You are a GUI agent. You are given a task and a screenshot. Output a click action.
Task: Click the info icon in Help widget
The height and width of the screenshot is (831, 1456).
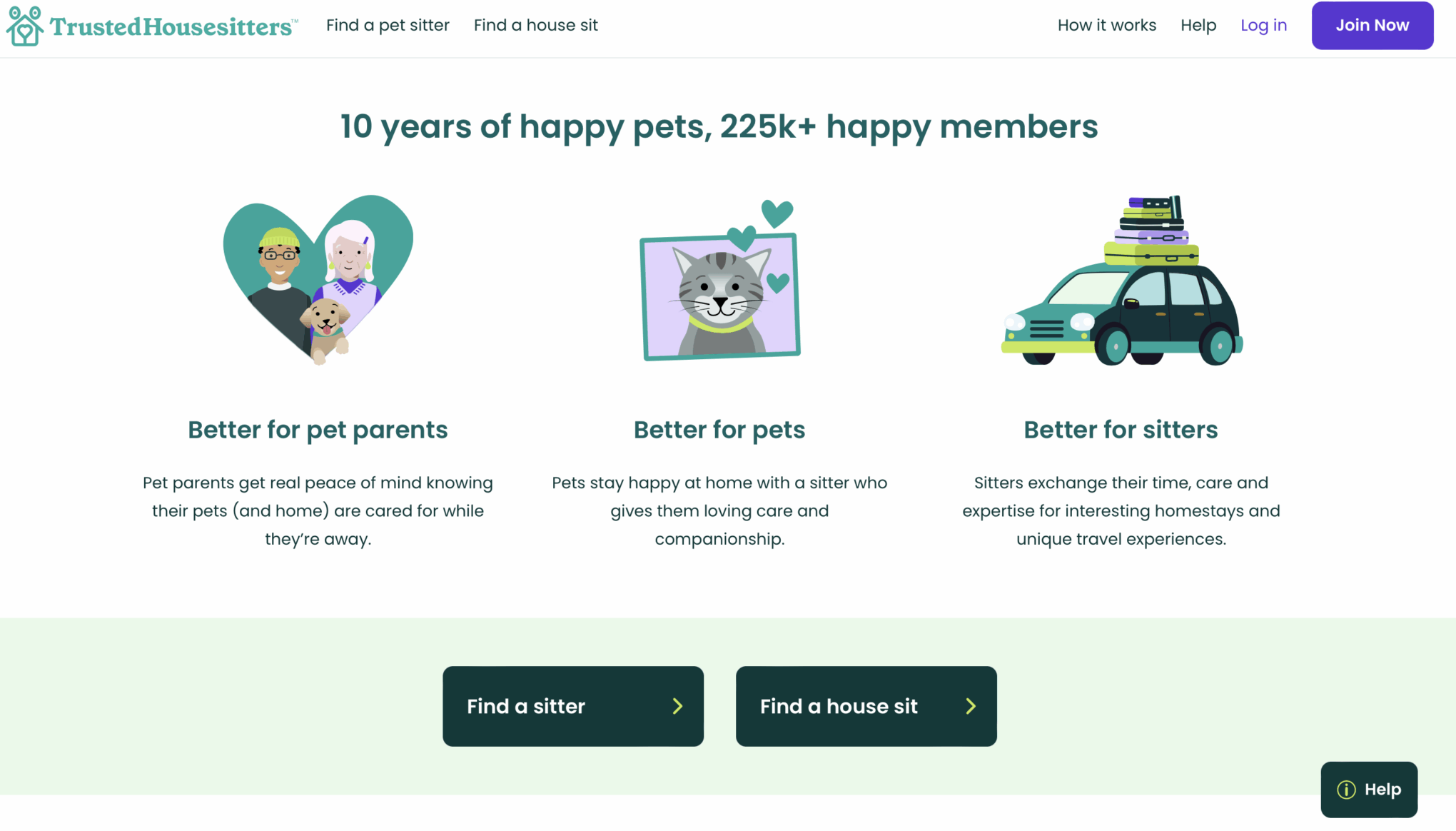click(x=1346, y=790)
